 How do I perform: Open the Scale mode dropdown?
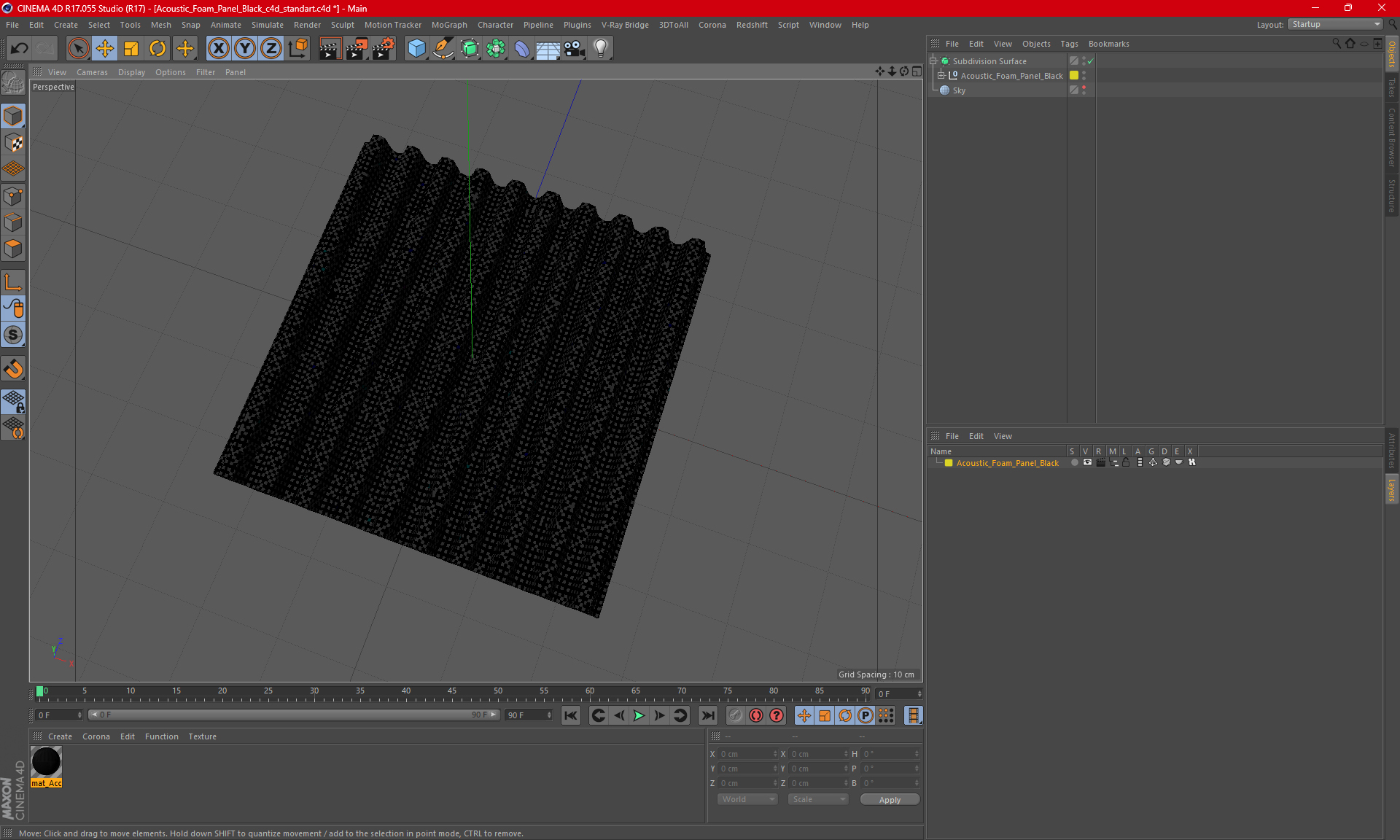pos(818,799)
